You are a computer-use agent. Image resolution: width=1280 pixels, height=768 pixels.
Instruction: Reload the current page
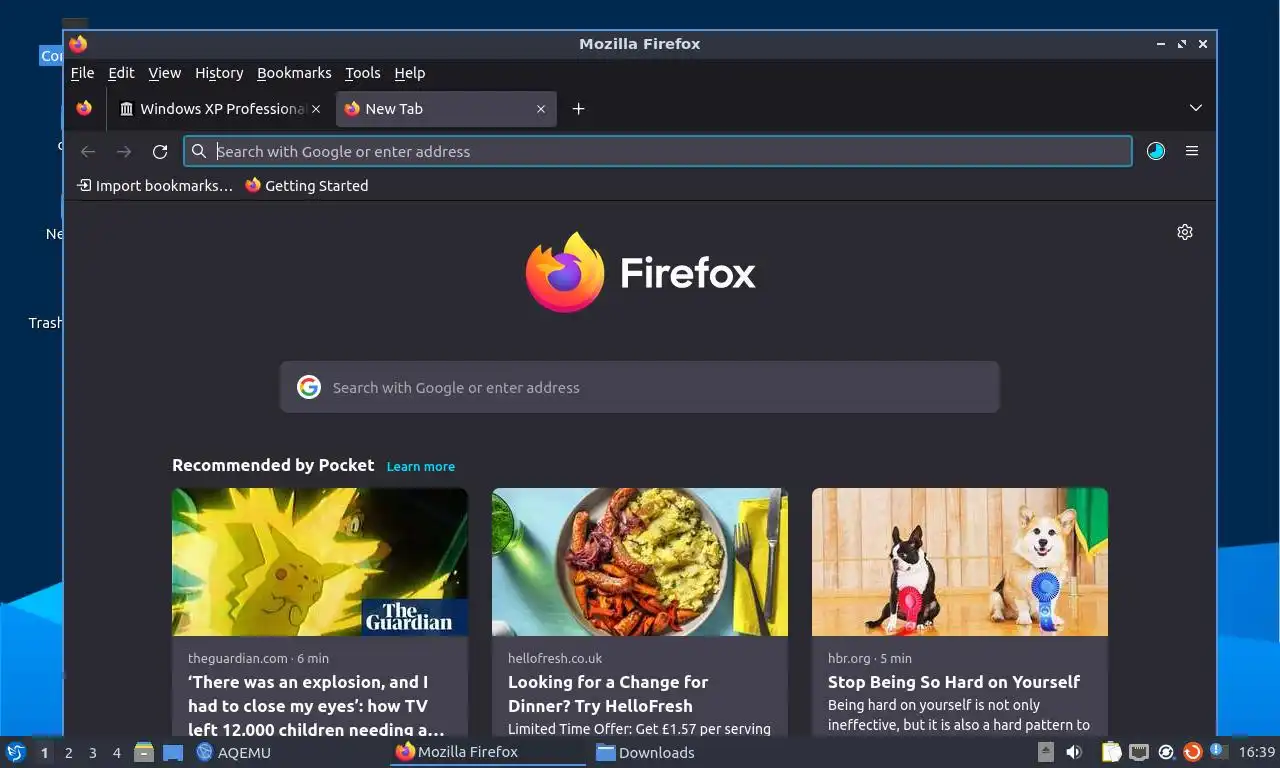160,152
